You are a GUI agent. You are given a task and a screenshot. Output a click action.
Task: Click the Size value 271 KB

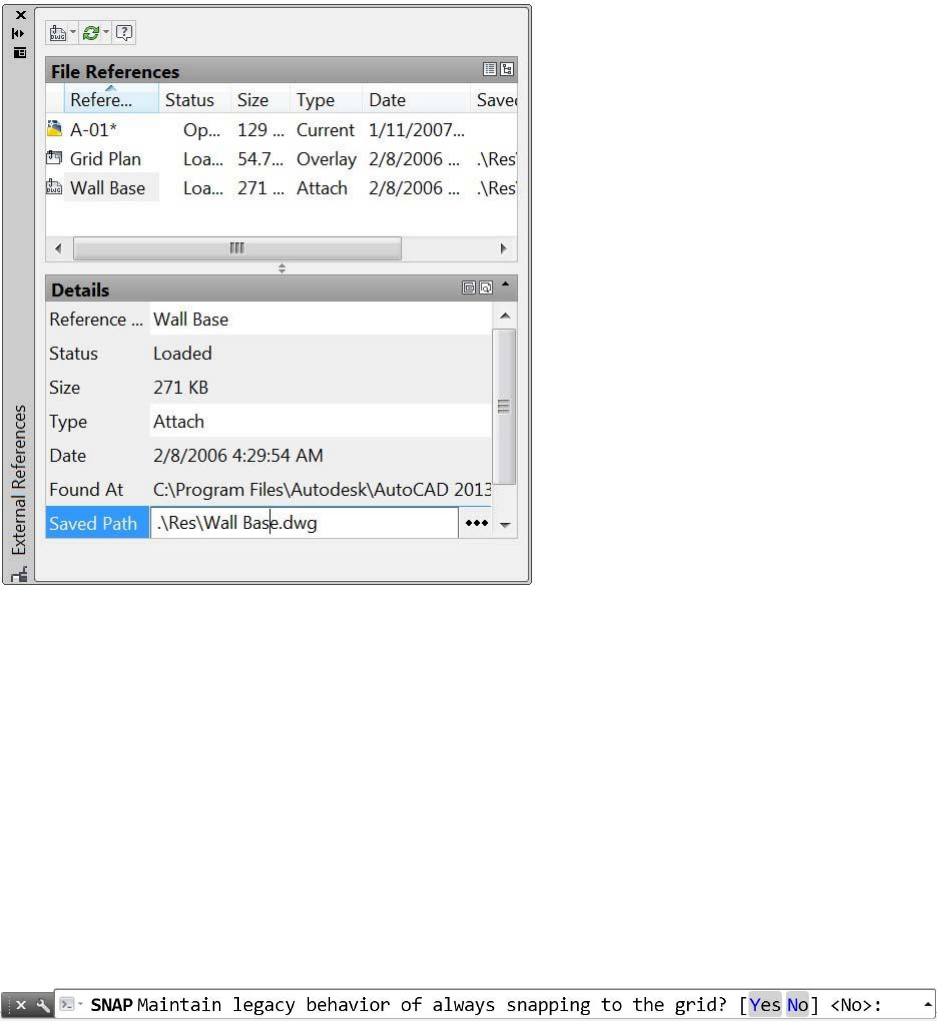[x=180, y=387]
